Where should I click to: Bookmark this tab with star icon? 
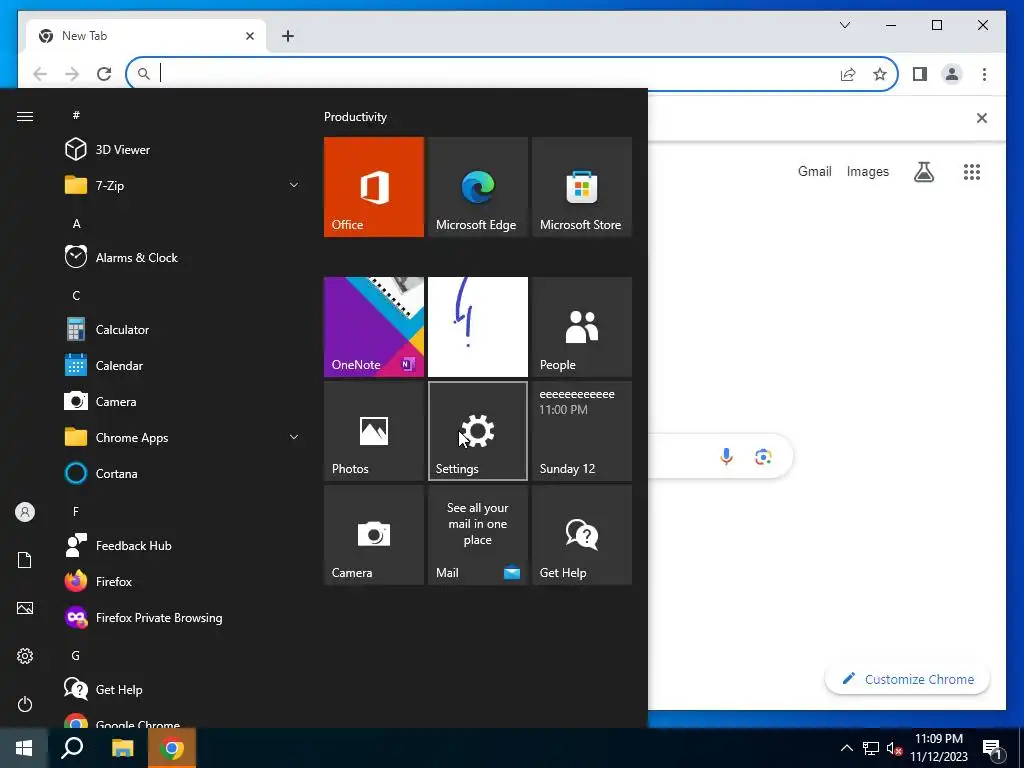880,74
